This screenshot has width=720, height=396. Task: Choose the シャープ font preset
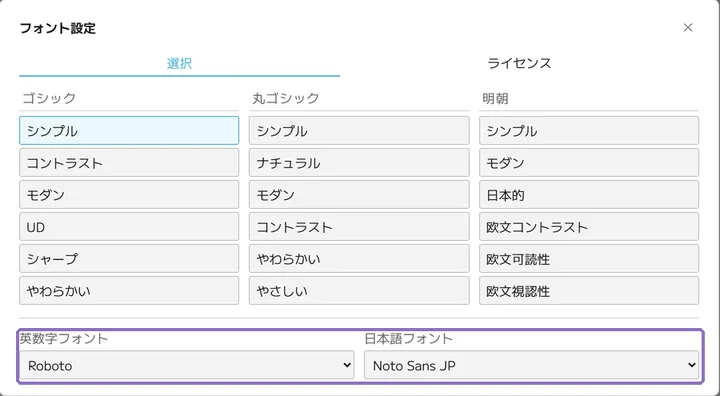coord(129,259)
